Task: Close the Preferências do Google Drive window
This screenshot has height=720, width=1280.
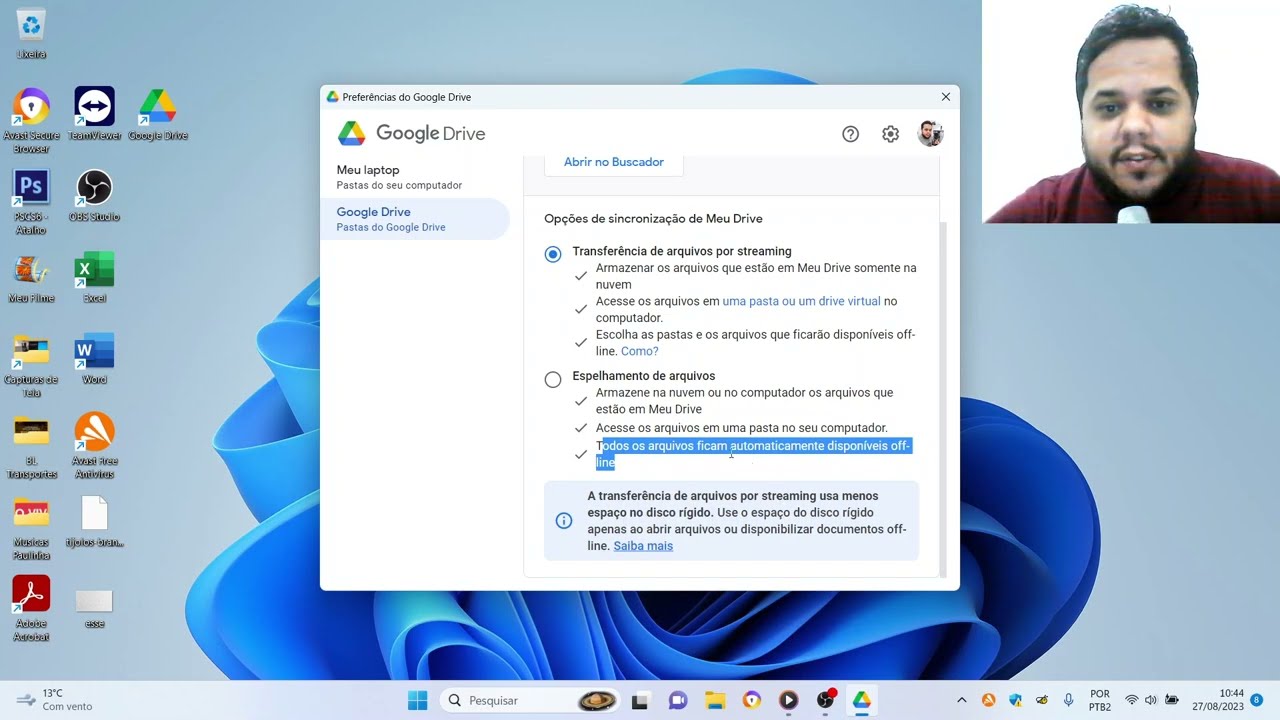Action: point(945,97)
